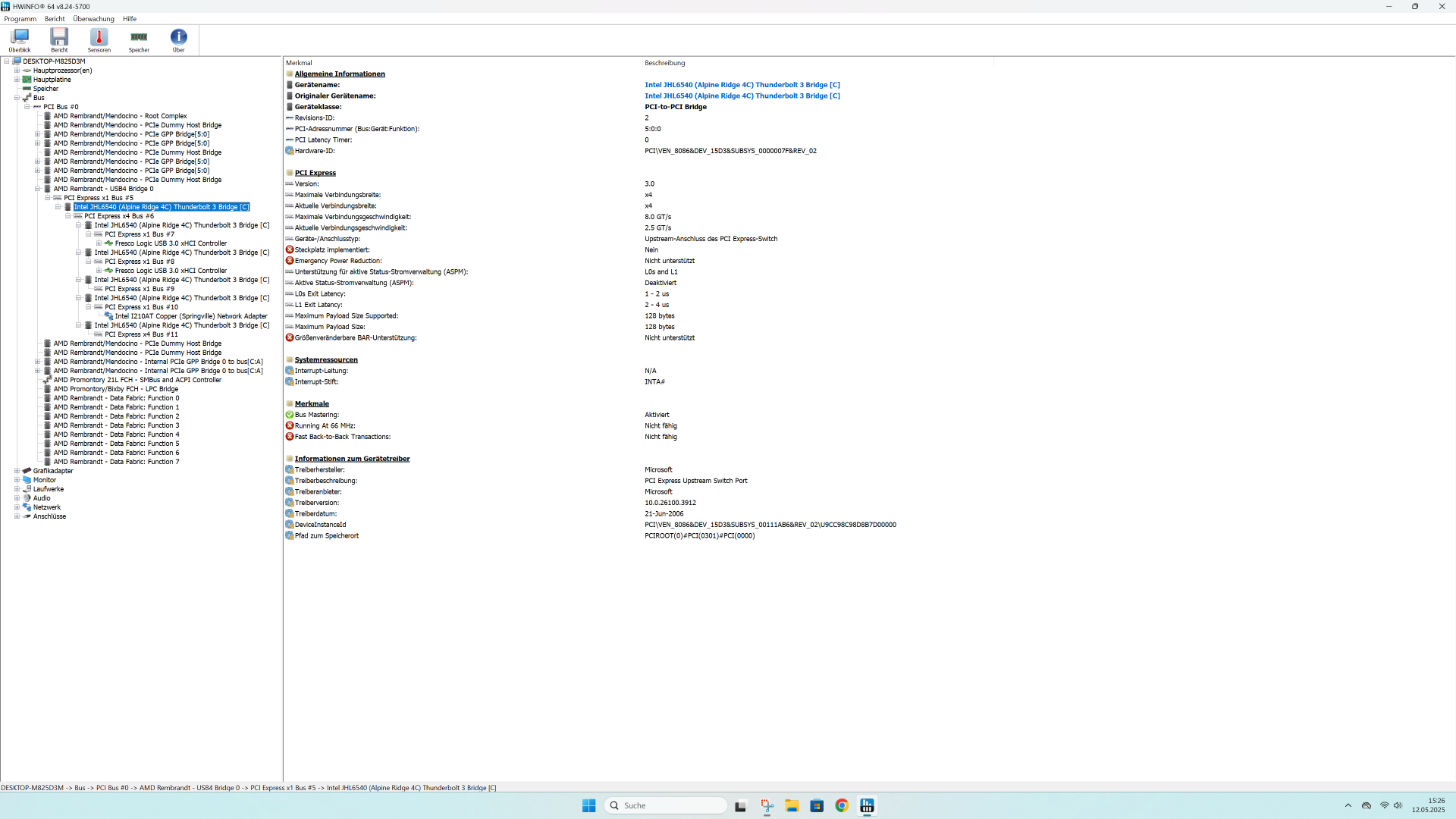Click the Informationen zum Gerätetreiber header
The height and width of the screenshot is (819, 1456).
coord(352,459)
